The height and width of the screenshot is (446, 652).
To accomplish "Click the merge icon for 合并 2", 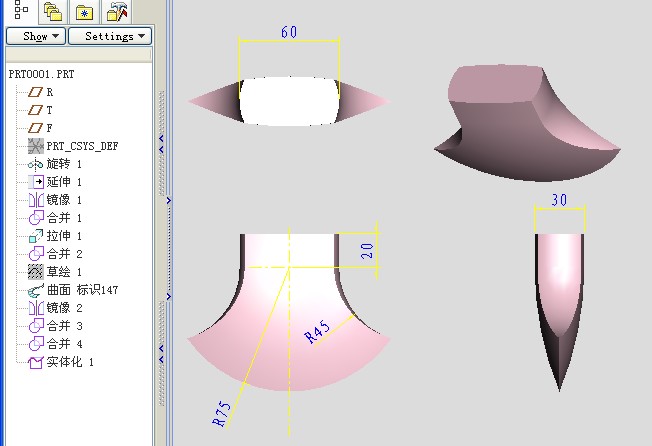I will click(x=36, y=254).
